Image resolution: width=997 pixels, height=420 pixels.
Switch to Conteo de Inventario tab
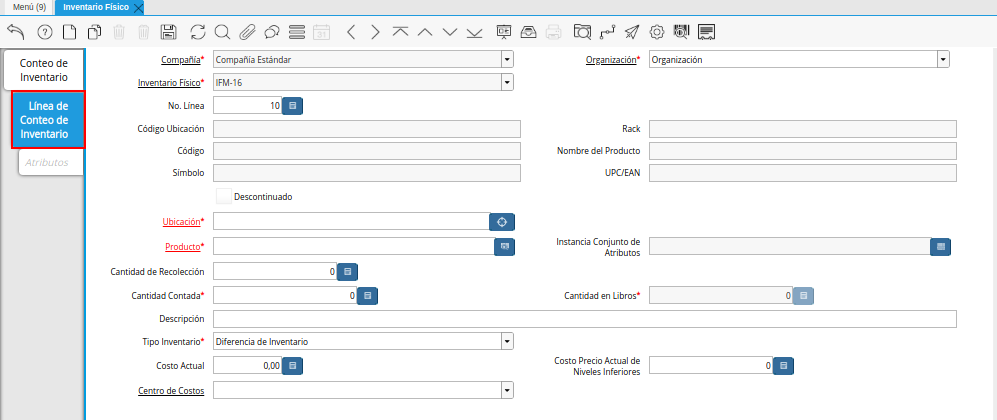(44, 70)
